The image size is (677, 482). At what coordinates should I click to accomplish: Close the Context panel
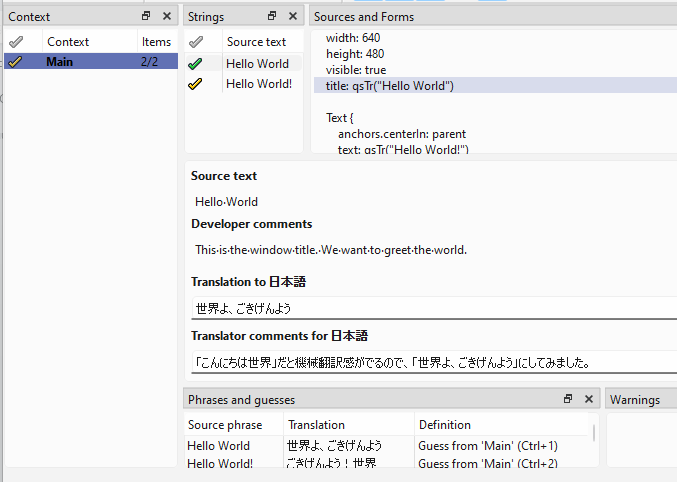pos(167,16)
